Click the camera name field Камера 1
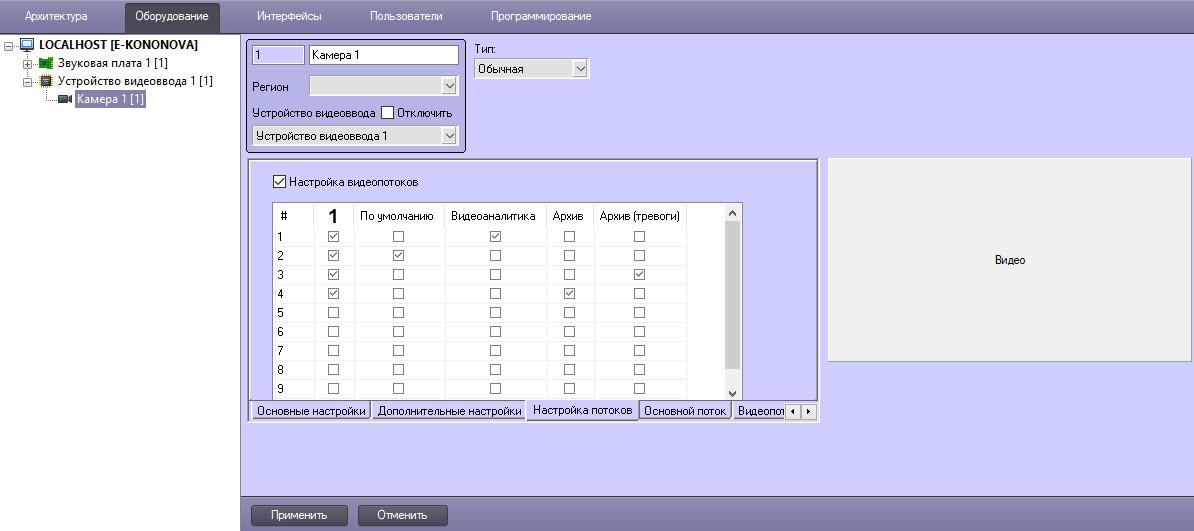This screenshot has height=531, width=1194. 383,56
